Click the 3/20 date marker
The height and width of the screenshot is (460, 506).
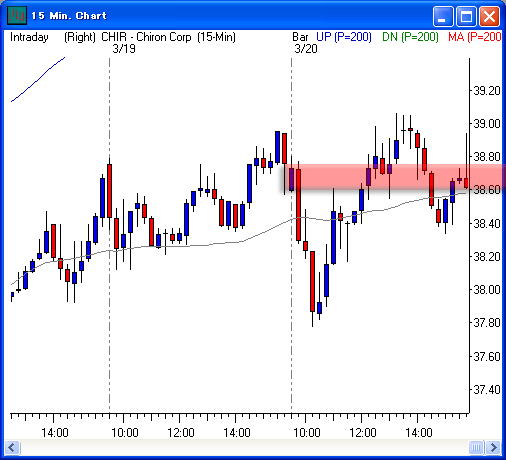click(306, 49)
